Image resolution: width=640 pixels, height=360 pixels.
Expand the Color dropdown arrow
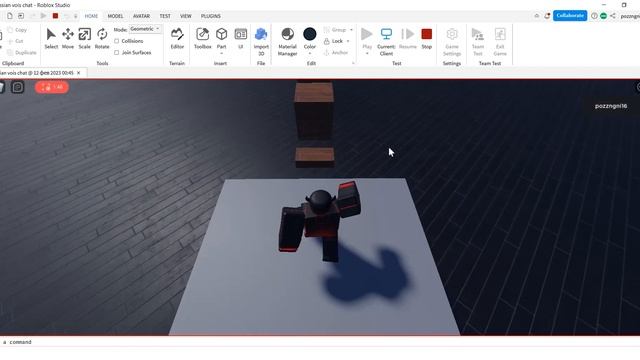[310, 53]
